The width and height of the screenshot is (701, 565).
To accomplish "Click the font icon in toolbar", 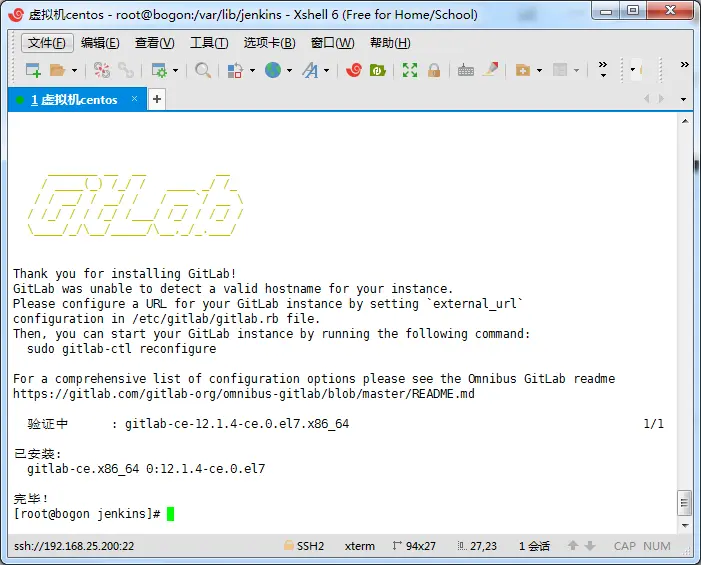I will 310,70.
